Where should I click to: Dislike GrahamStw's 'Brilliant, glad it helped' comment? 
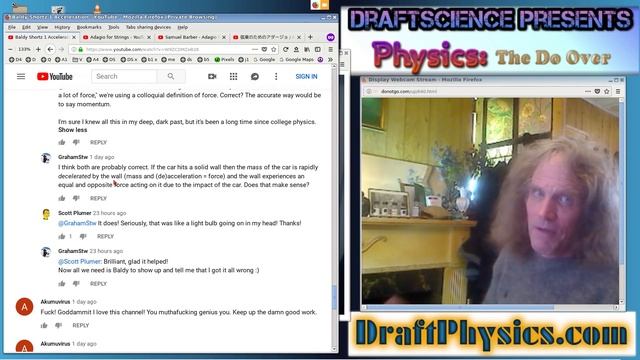click(76, 284)
